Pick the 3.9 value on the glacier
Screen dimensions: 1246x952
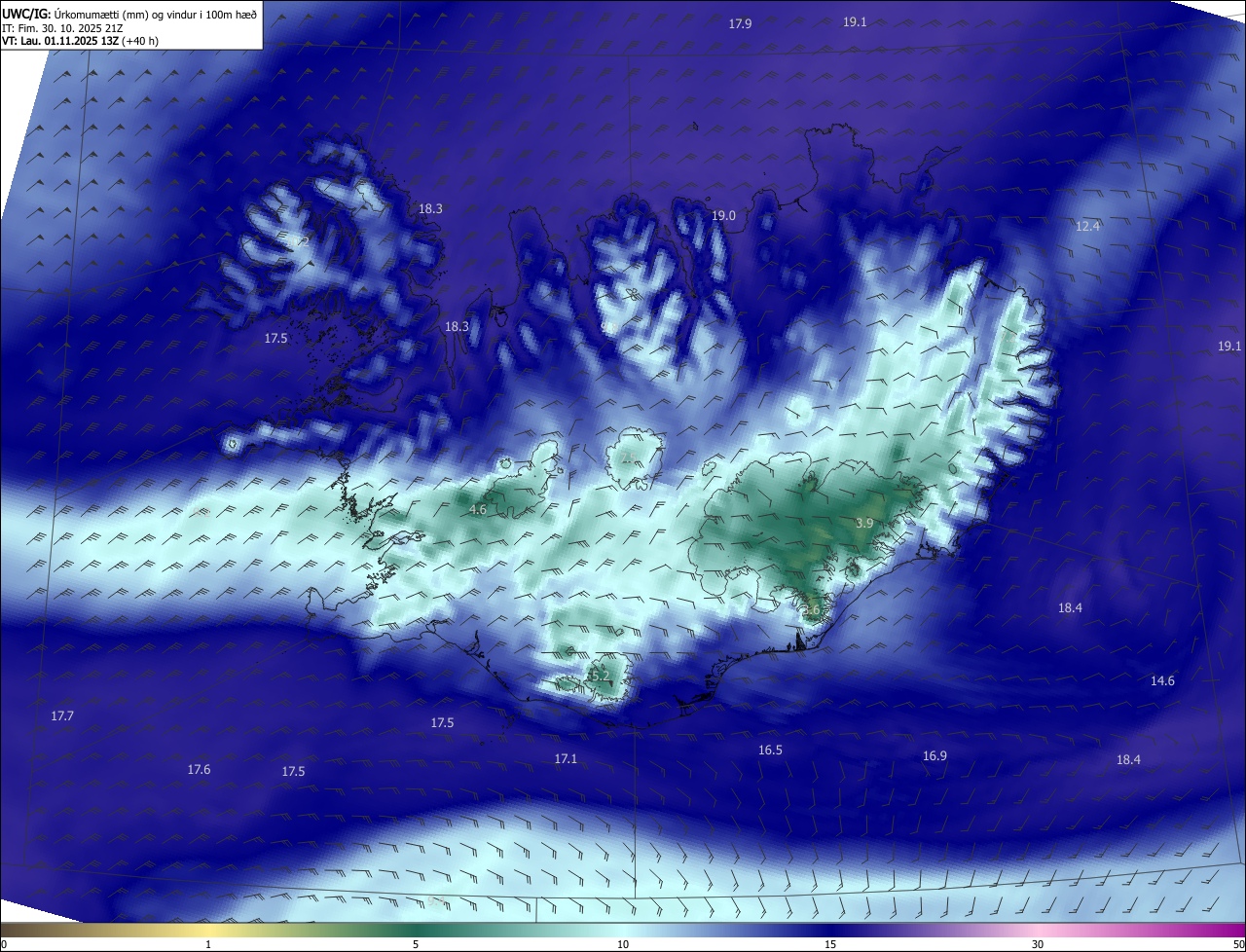(x=863, y=524)
